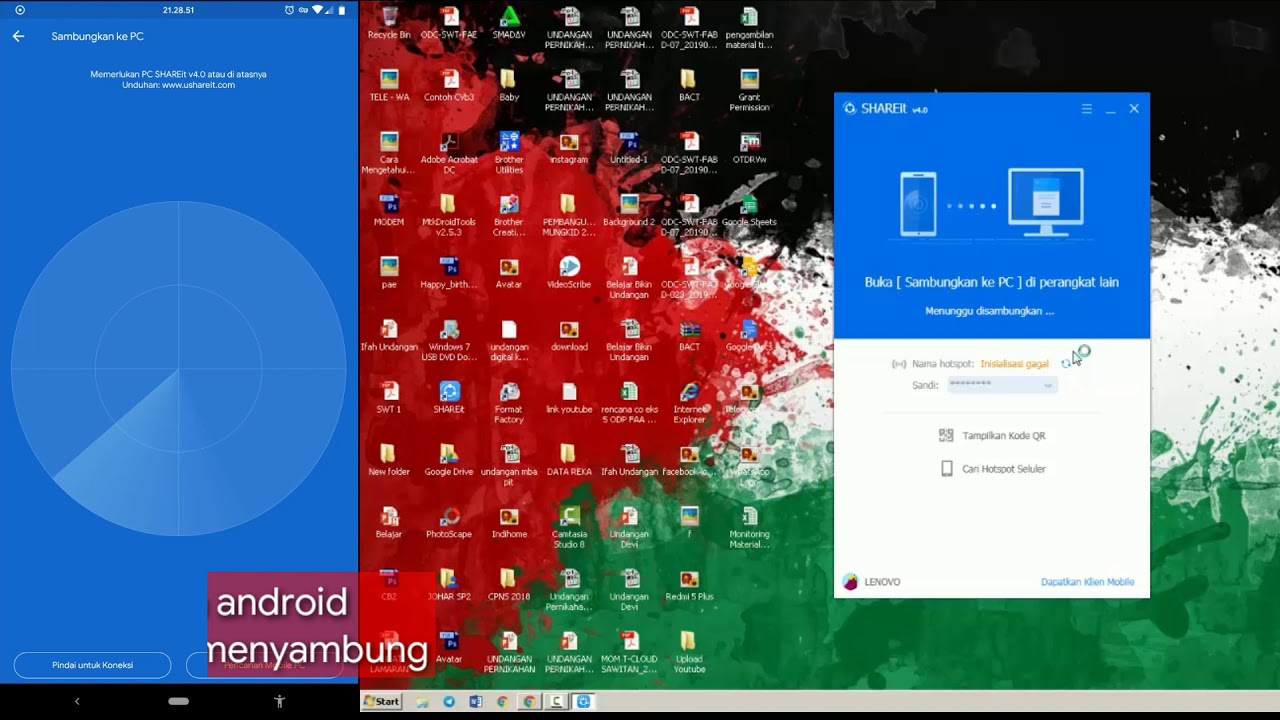Open the Dapatkan Klien Mobile link
1280x720 pixels.
point(1087,582)
